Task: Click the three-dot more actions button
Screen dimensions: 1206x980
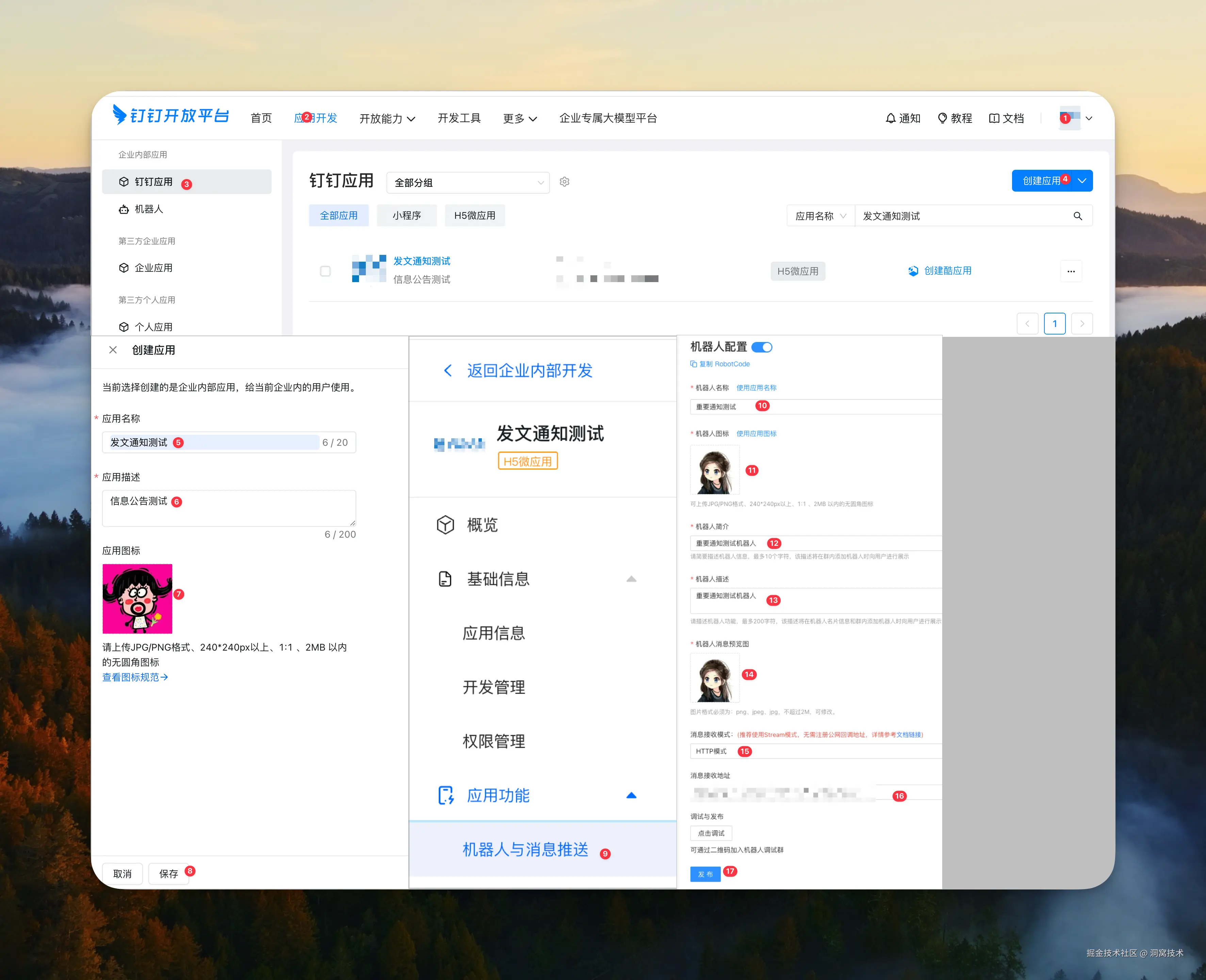Action: (1071, 272)
